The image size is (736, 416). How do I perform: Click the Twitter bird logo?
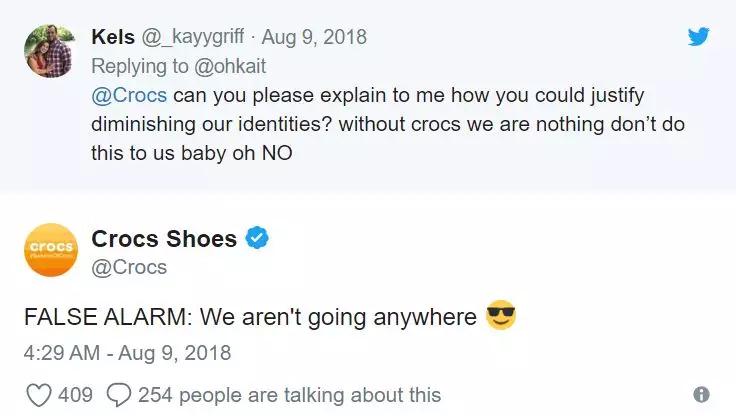click(699, 37)
